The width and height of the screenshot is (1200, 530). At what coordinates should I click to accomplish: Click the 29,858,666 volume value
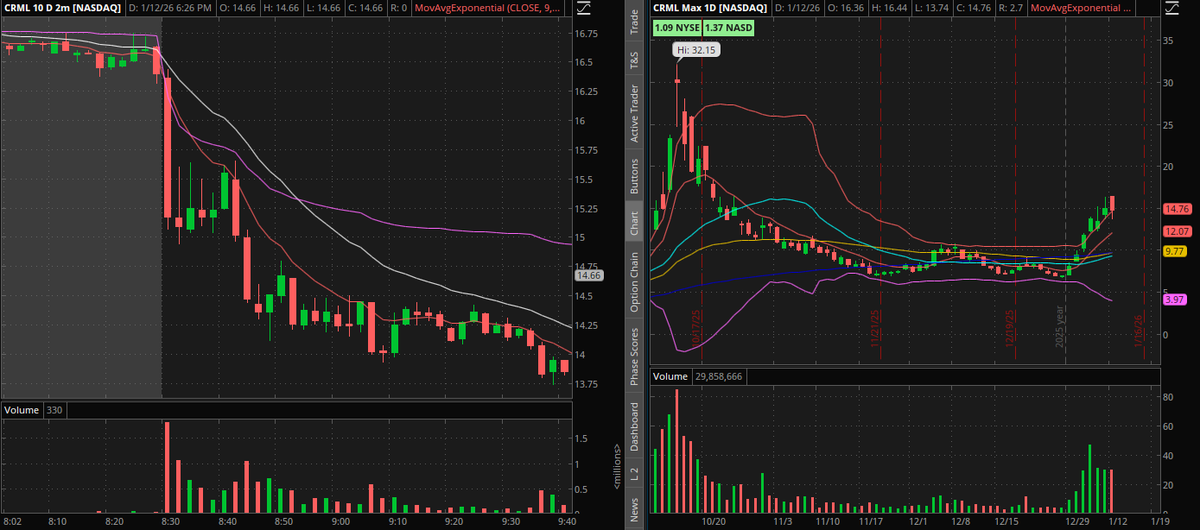tap(721, 376)
